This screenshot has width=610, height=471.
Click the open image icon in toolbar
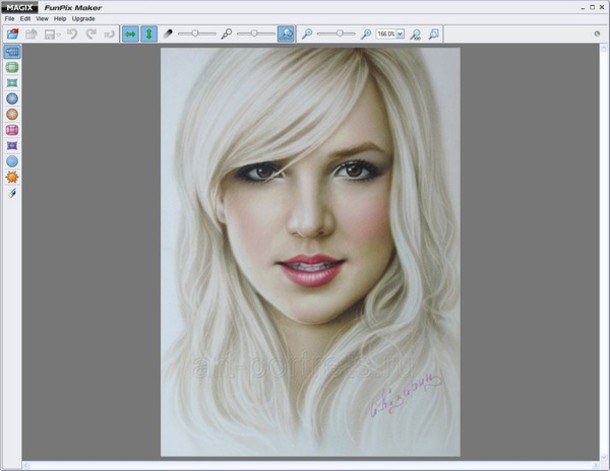coord(12,33)
